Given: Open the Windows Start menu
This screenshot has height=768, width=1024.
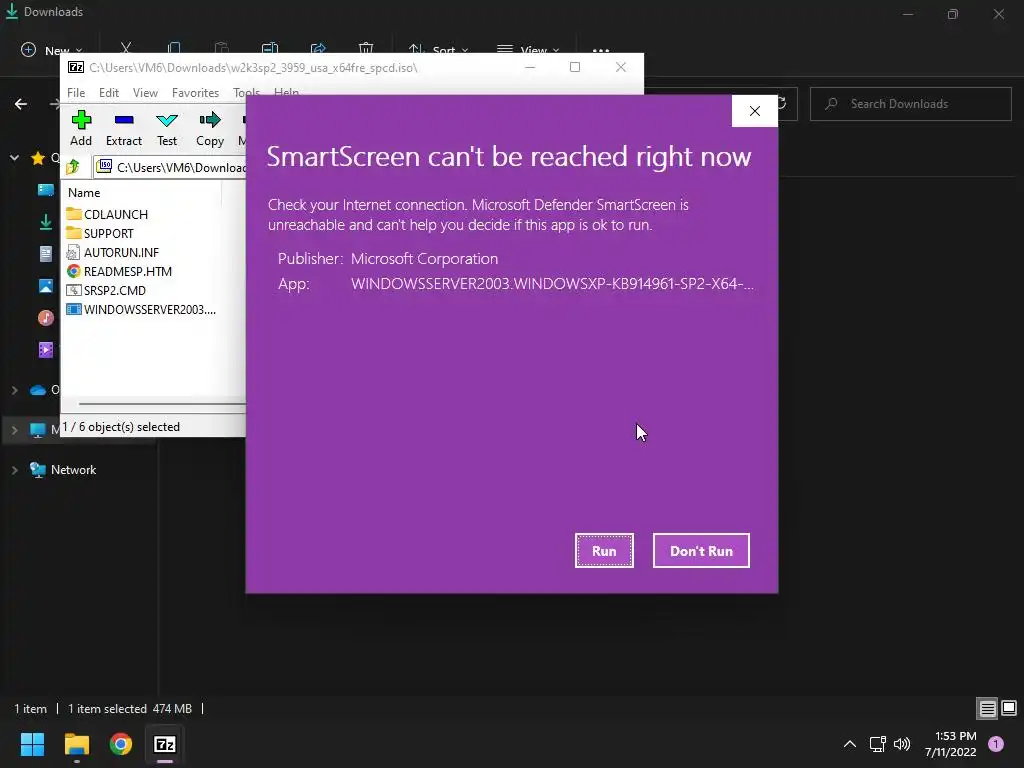Looking at the screenshot, I should point(32,744).
